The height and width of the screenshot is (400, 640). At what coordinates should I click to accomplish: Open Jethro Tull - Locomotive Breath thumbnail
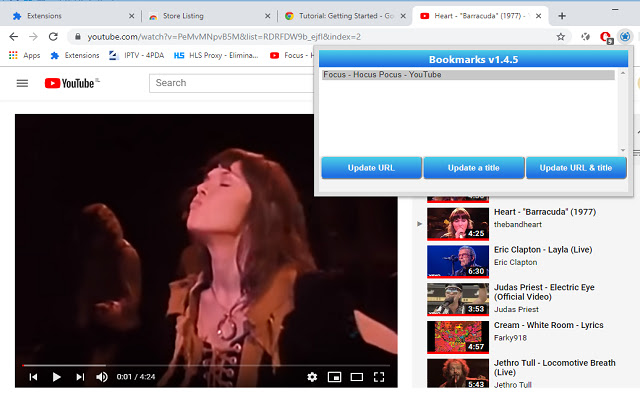click(458, 373)
